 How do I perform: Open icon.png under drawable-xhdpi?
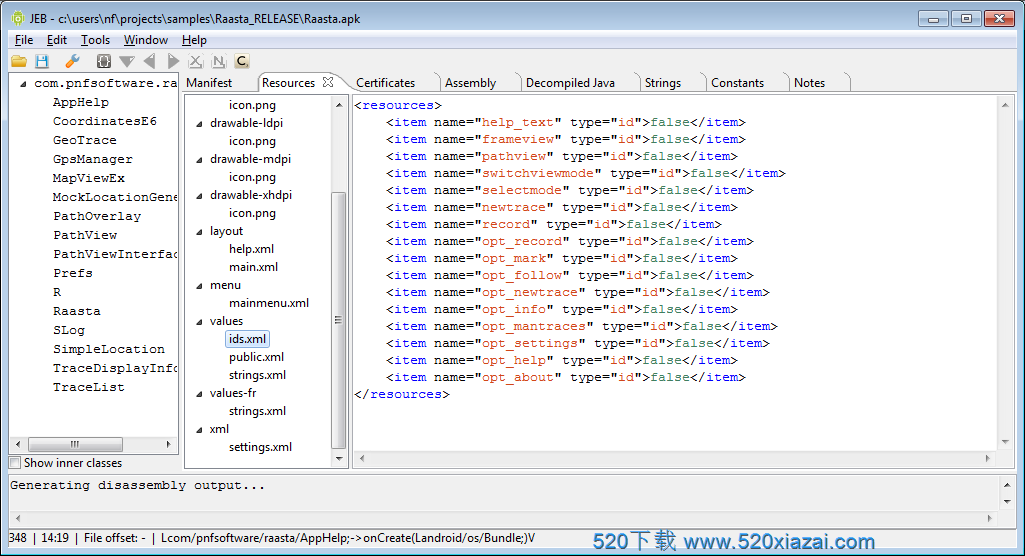click(252, 213)
